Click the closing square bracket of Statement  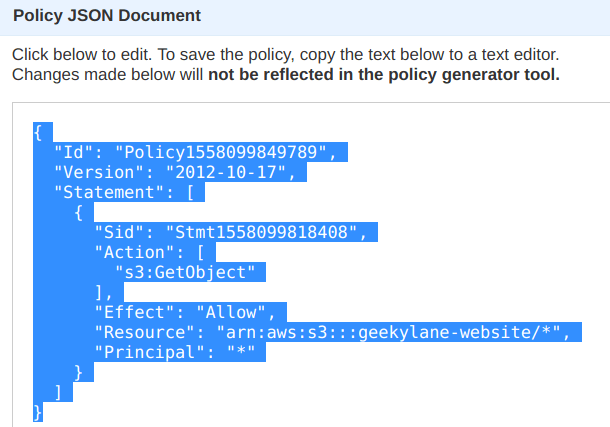coord(58,392)
